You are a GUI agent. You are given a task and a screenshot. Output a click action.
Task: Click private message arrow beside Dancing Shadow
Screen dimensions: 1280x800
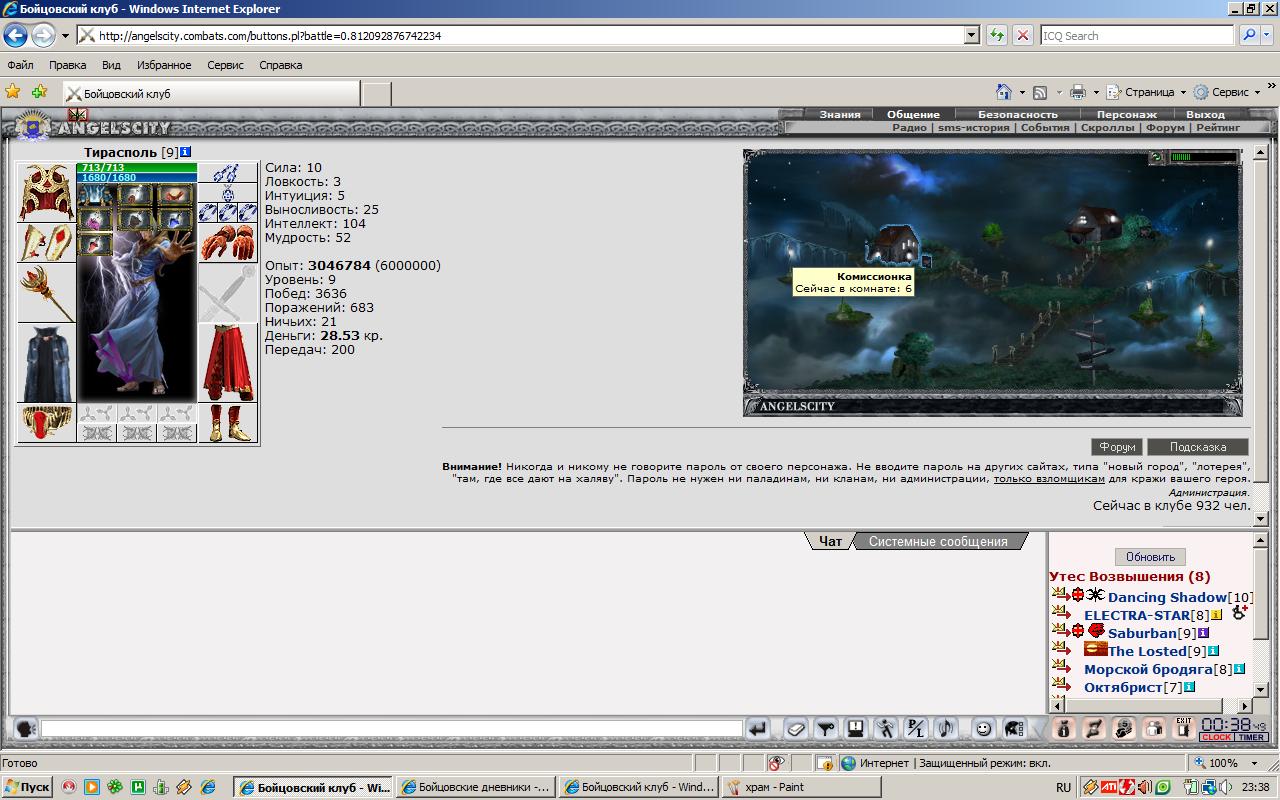pos(1060,595)
